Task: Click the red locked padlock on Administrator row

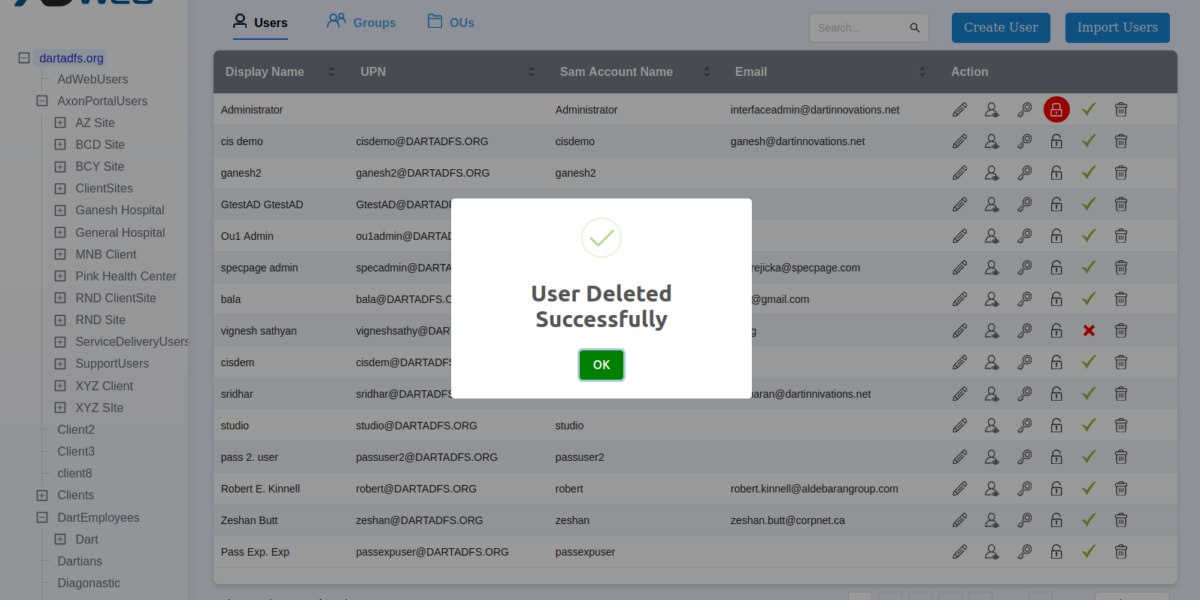Action: pos(1056,109)
